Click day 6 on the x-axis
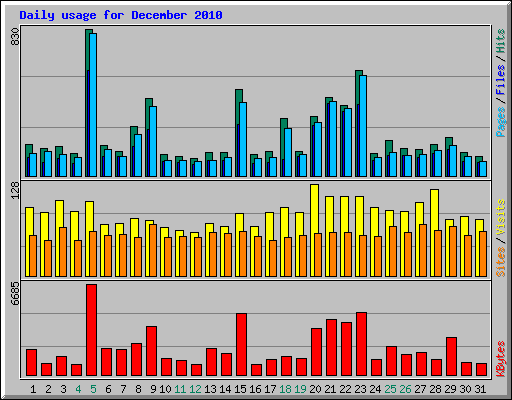Screen dimensions: 512x400 [108, 389]
